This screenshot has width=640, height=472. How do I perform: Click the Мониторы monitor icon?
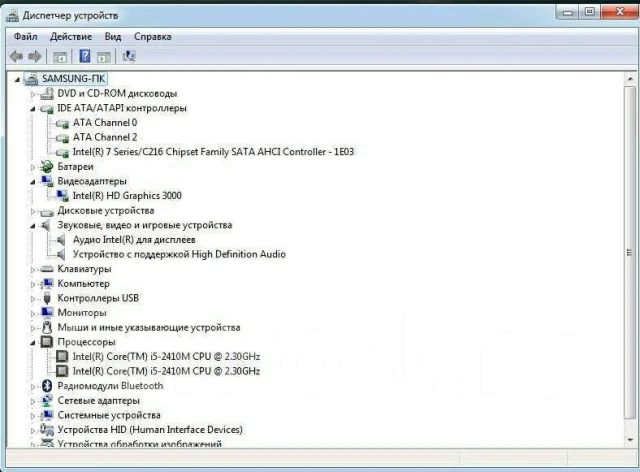[47, 313]
